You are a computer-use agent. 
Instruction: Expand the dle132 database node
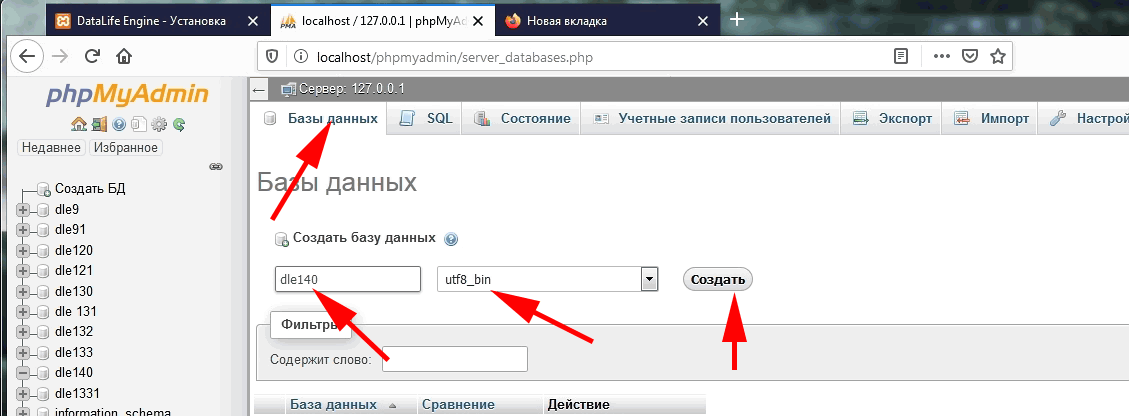click(23, 333)
